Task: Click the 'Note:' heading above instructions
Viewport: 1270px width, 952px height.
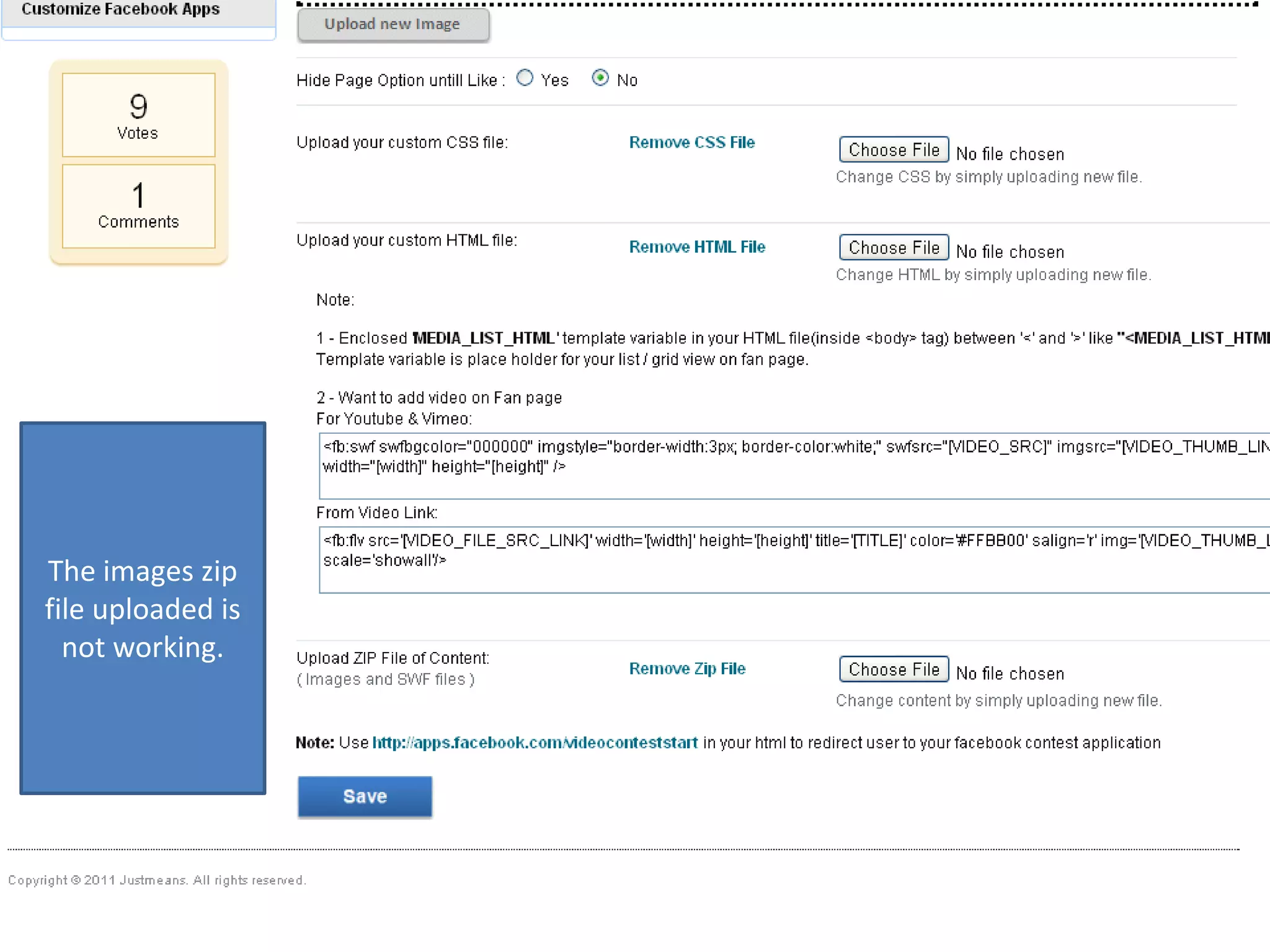Action: (335, 300)
